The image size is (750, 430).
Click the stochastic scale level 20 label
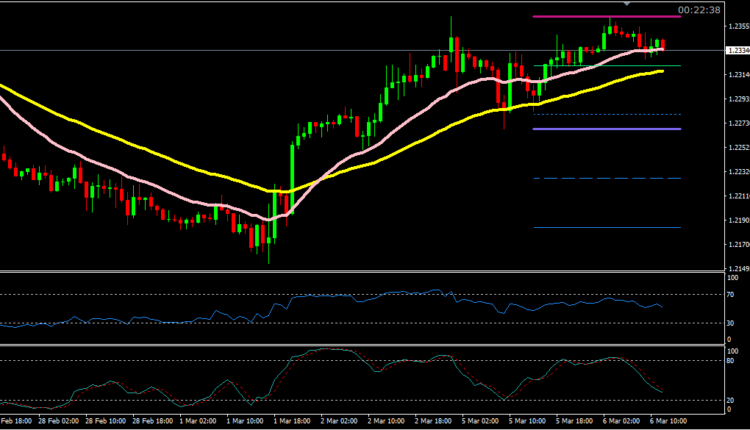[x=730, y=400]
